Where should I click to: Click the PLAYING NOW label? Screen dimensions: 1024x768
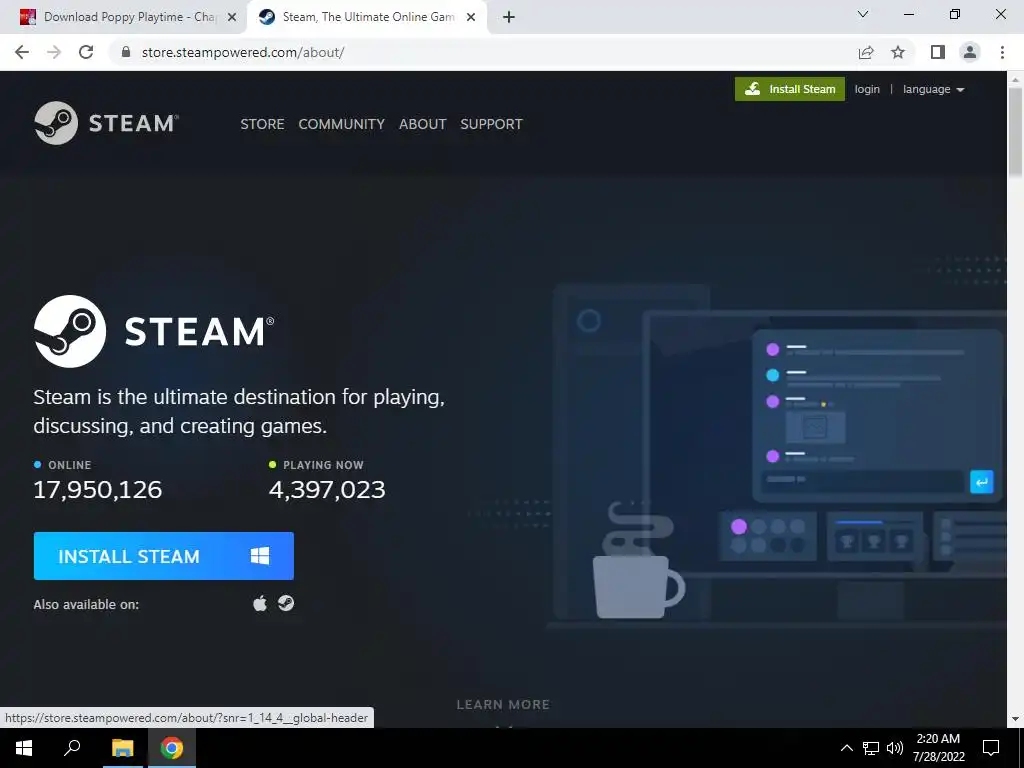point(323,465)
